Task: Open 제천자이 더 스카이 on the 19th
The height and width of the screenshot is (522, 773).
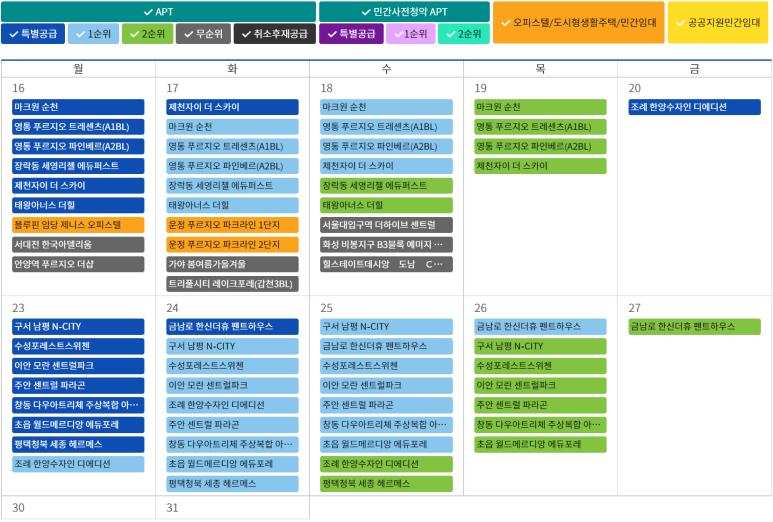Action: [540, 166]
